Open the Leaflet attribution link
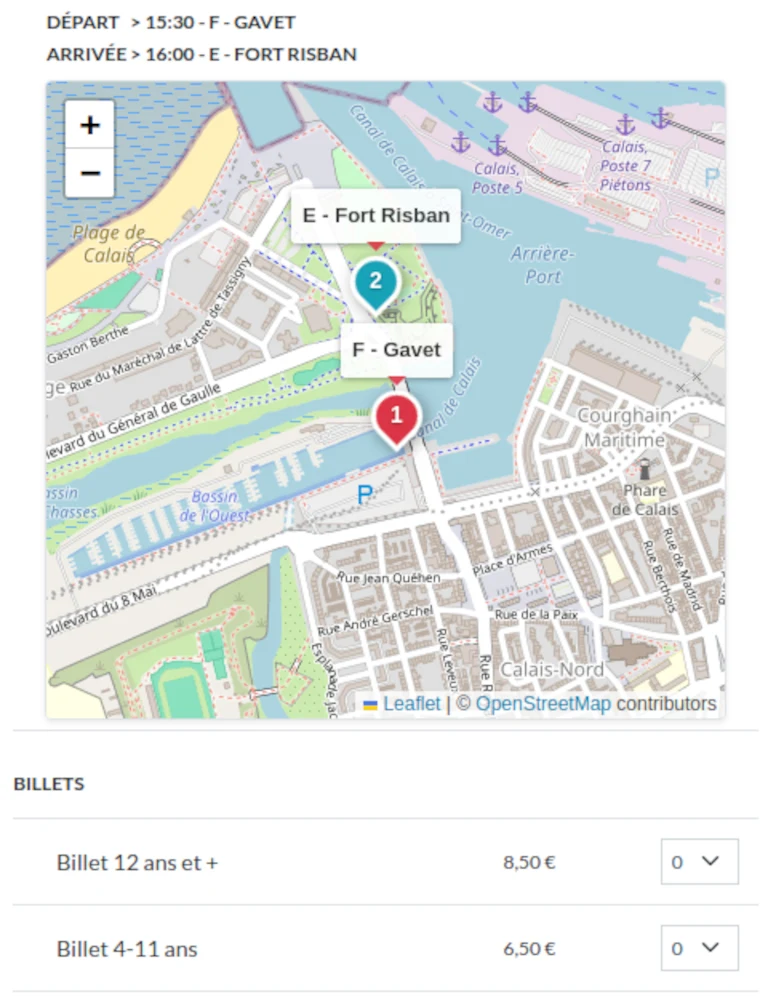 [x=411, y=704]
